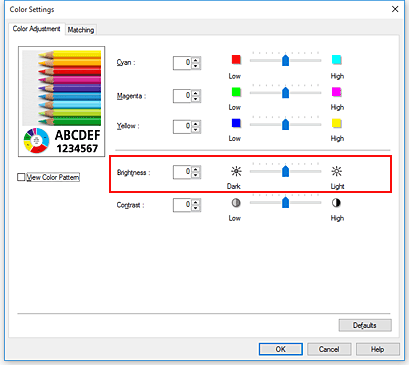Click the Defaults button
409x365 pixels.
[365, 325]
